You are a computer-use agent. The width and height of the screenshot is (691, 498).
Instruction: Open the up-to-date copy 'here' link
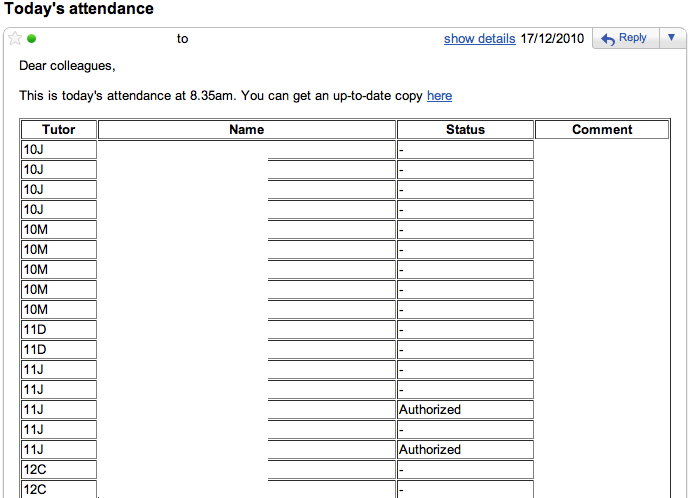coord(439,96)
